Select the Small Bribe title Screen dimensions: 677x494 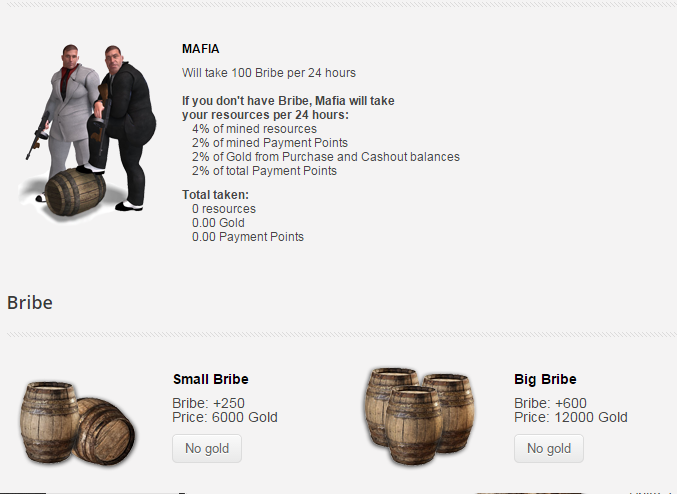point(210,379)
